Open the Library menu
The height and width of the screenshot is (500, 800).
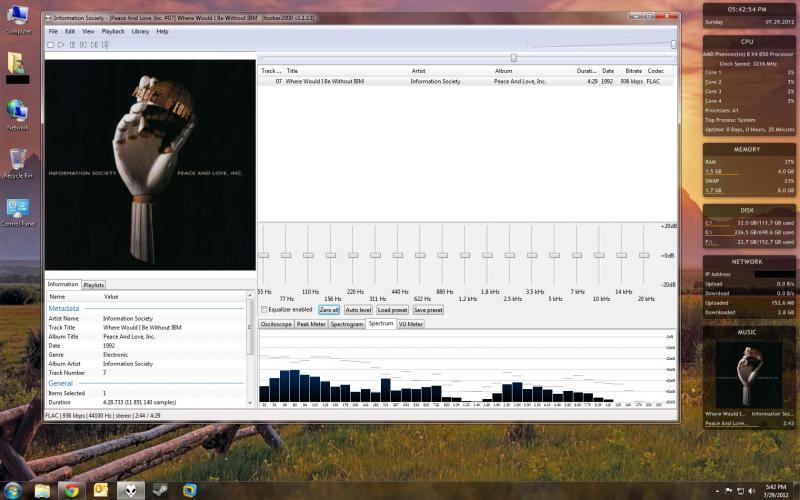point(140,32)
